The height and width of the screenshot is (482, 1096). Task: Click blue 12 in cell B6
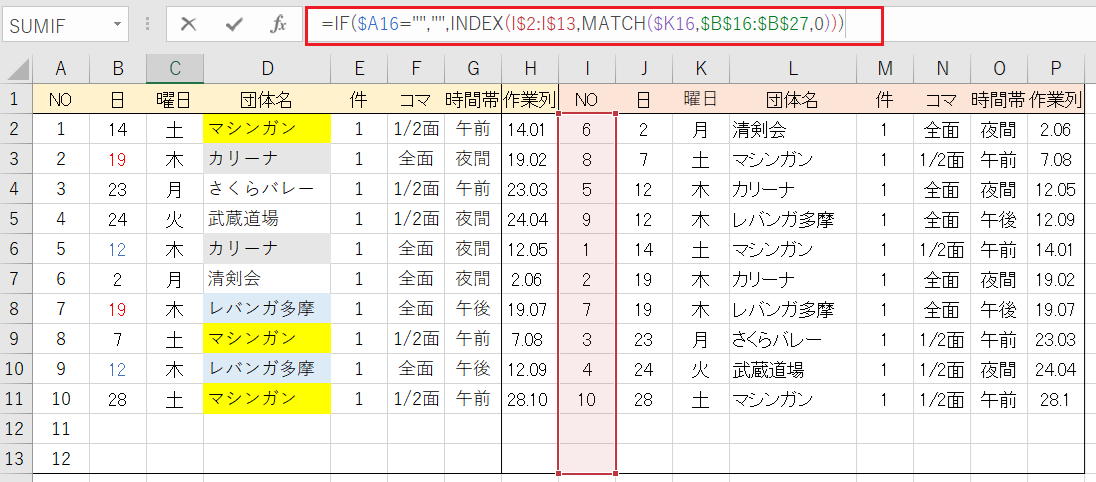[117, 249]
